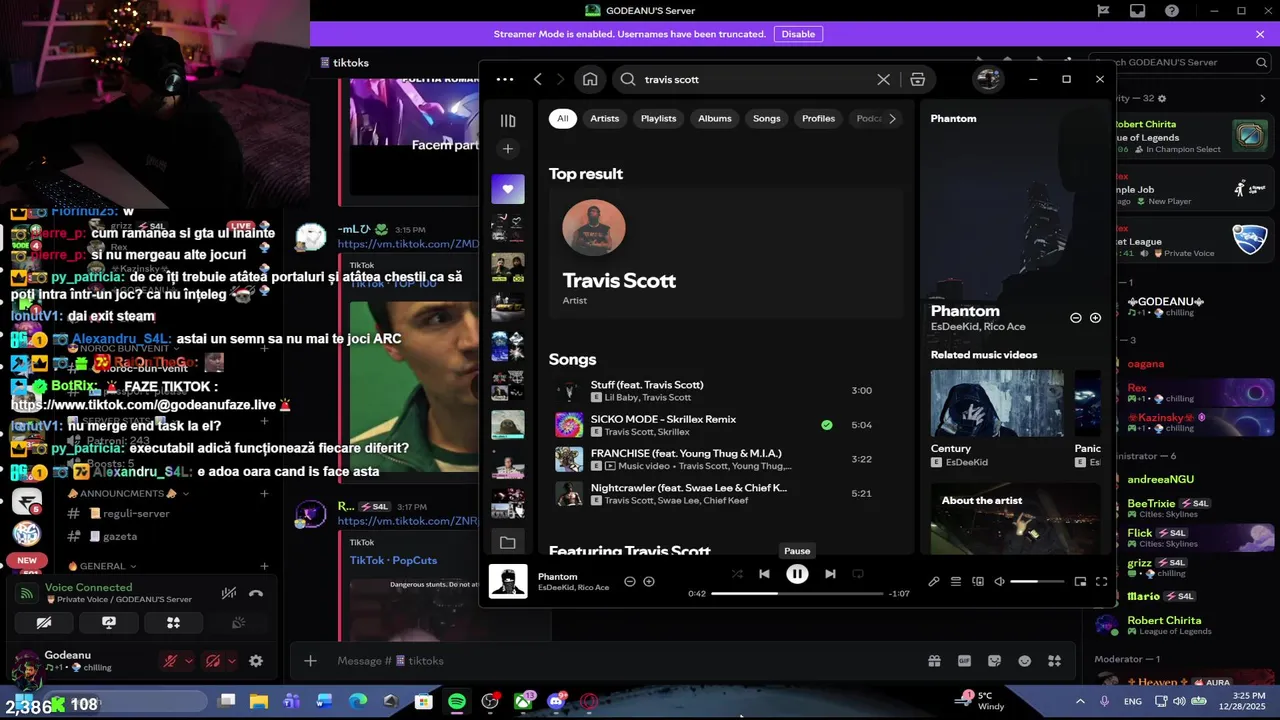Open Travis Scott top result card
Viewport: 1280px width, 720px height.
point(725,253)
